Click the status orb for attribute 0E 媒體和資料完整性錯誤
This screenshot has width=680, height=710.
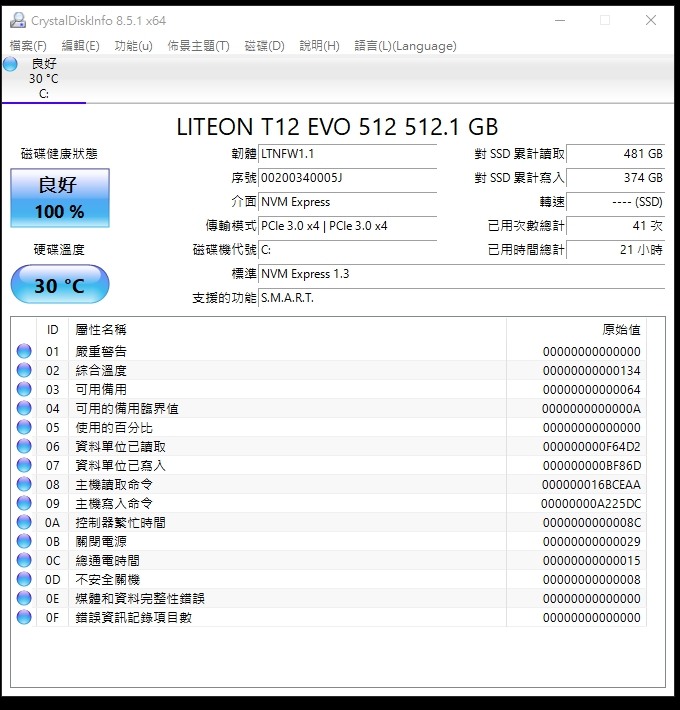tap(24, 599)
